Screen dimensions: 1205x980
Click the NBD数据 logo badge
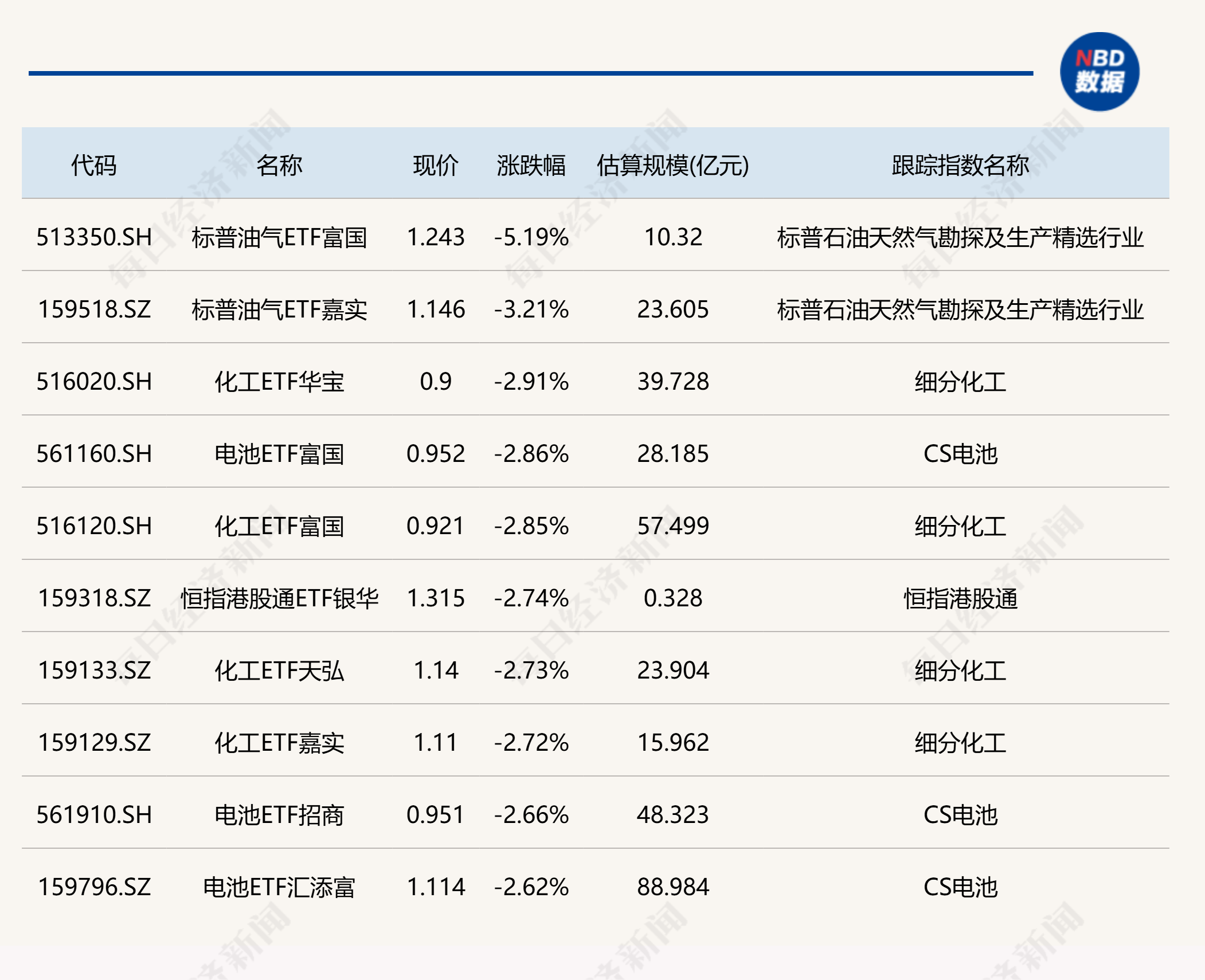point(1099,72)
